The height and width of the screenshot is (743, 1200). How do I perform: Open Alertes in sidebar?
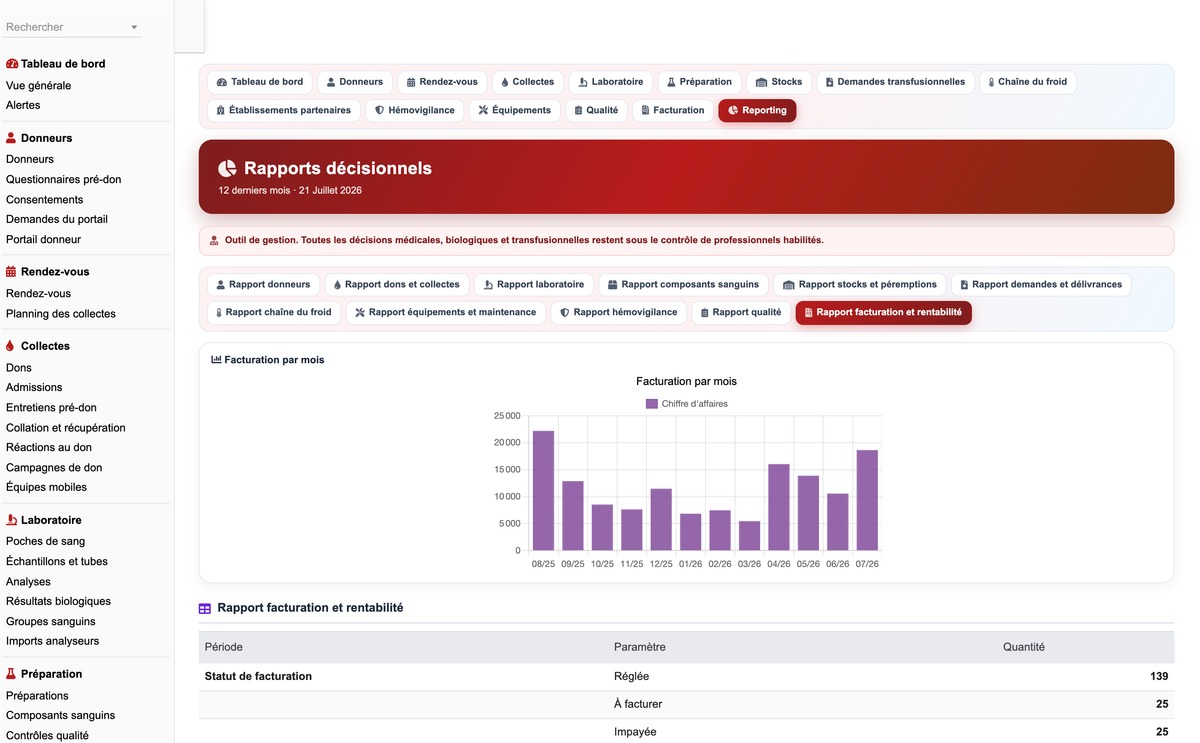click(23, 106)
